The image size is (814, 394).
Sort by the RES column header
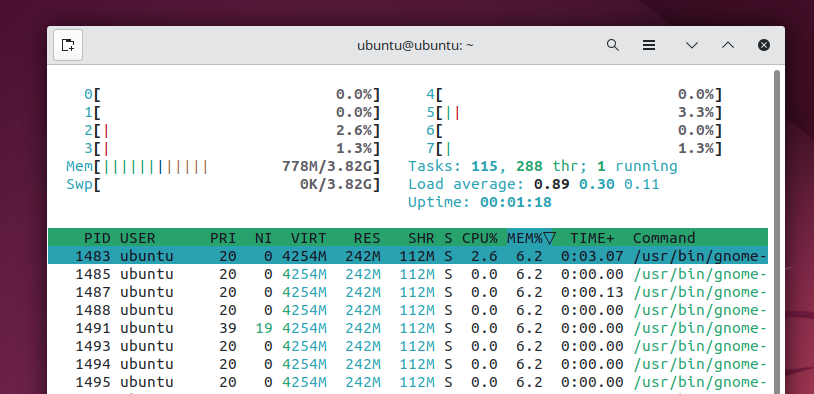pyautogui.click(x=367, y=238)
